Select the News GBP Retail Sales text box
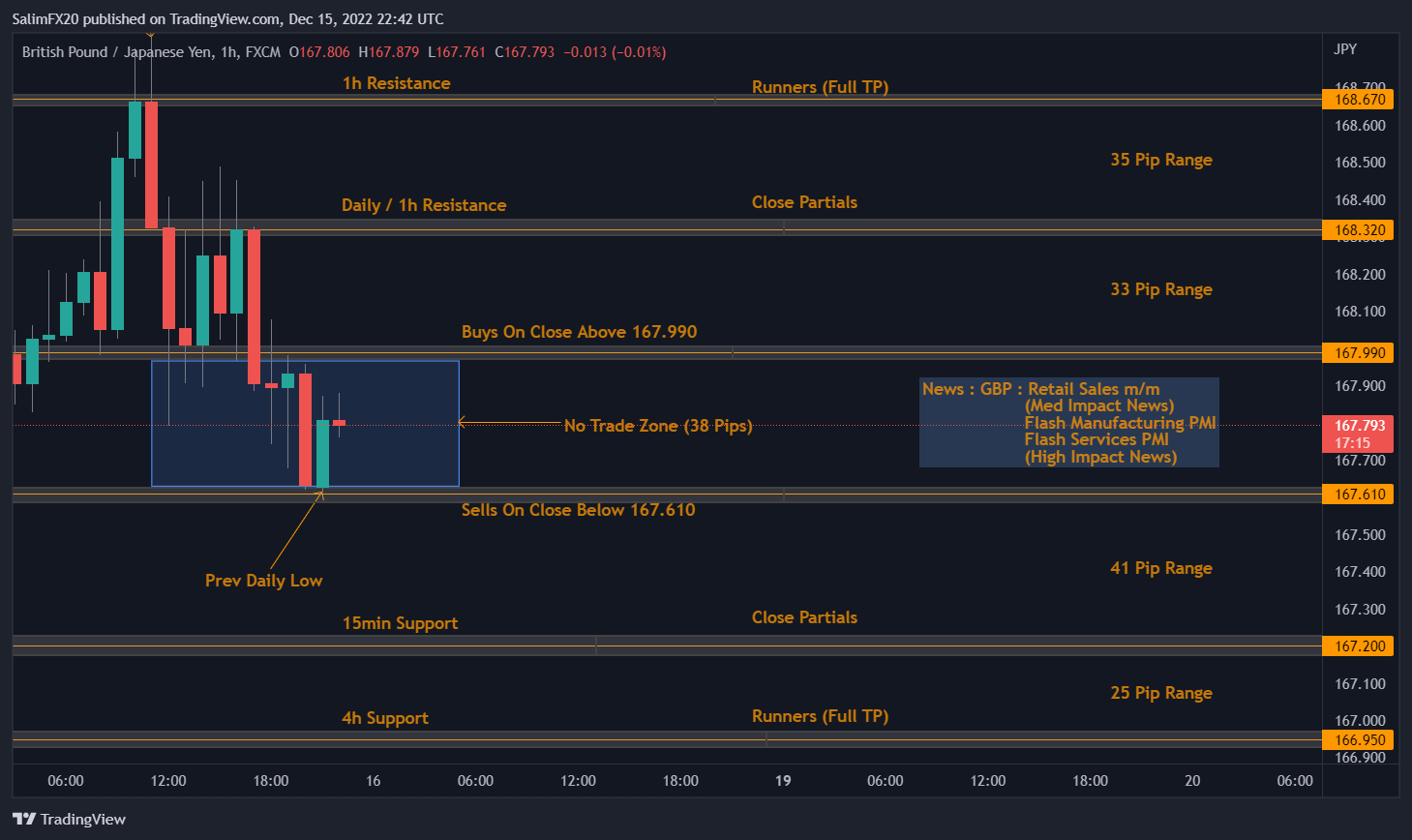 pyautogui.click(x=1068, y=423)
